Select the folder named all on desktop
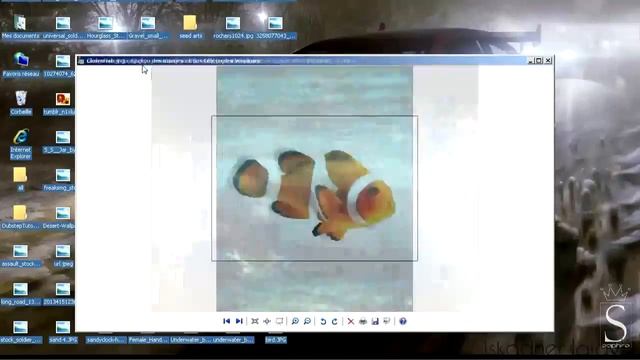This screenshot has width=640, height=360. click(x=20, y=179)
